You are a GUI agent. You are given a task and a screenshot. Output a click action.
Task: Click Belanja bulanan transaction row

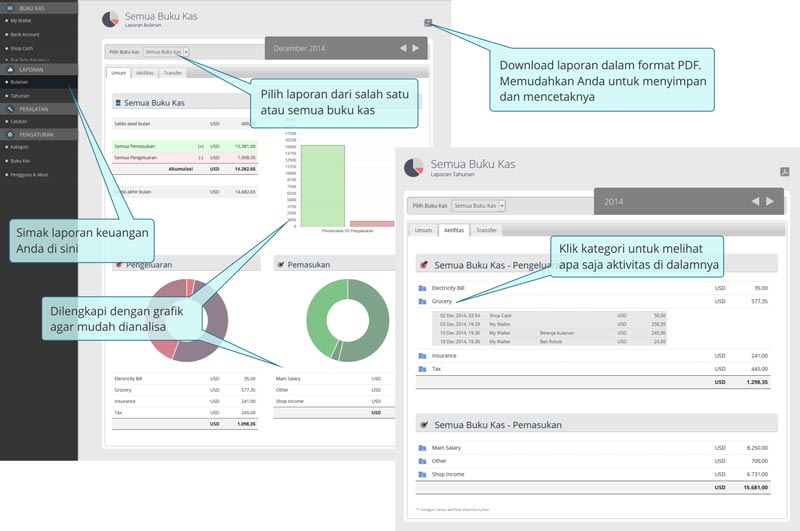pos(549,333)
